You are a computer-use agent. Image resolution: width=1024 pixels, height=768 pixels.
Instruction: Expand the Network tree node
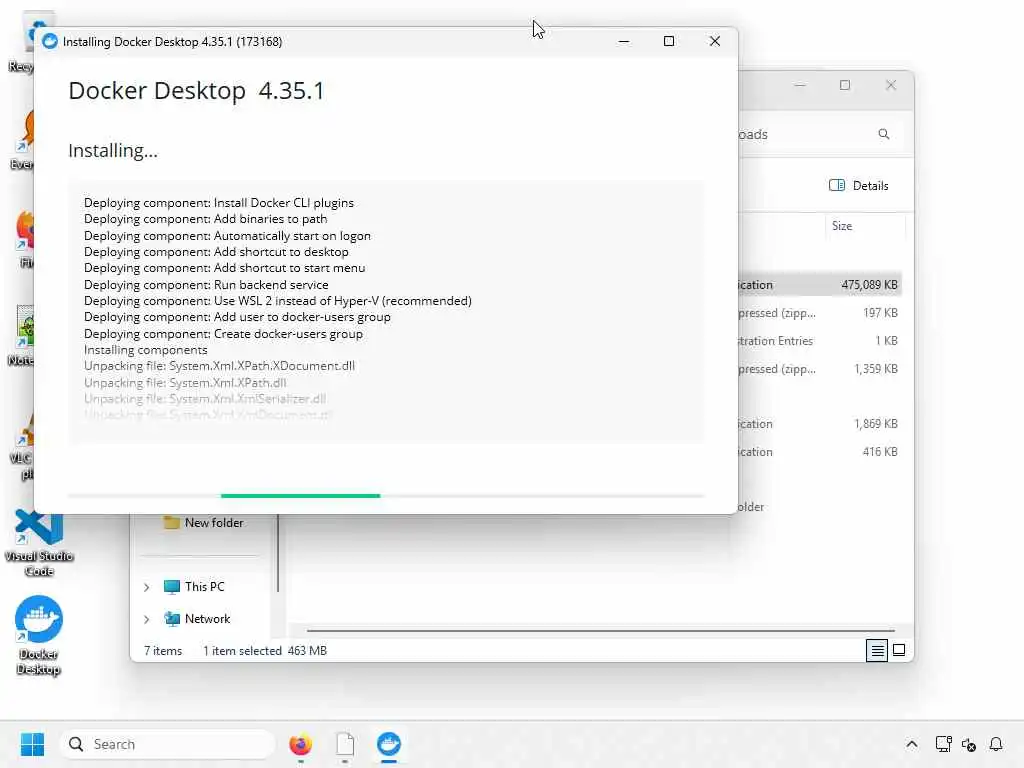[x=147, y=619]
